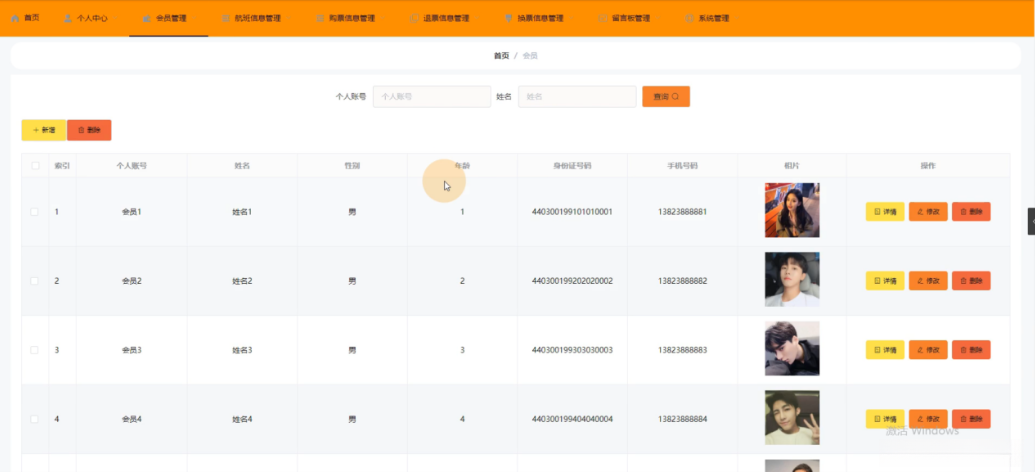Image resolution: width=1035 pixels, height=474 pixels.
Task: Click 删除 for 会员3 row
Action: (x=971, y=350)
